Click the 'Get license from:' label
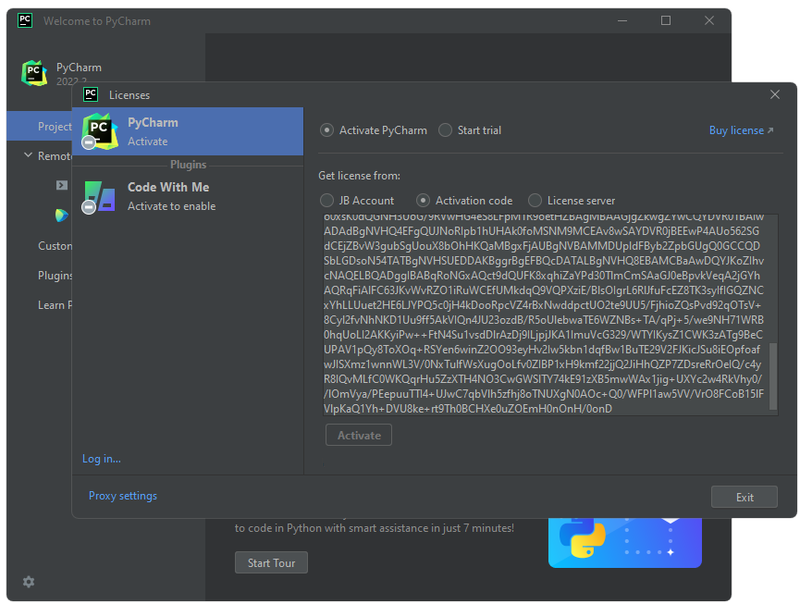This screenshot has width=800, height=604. 359,175
